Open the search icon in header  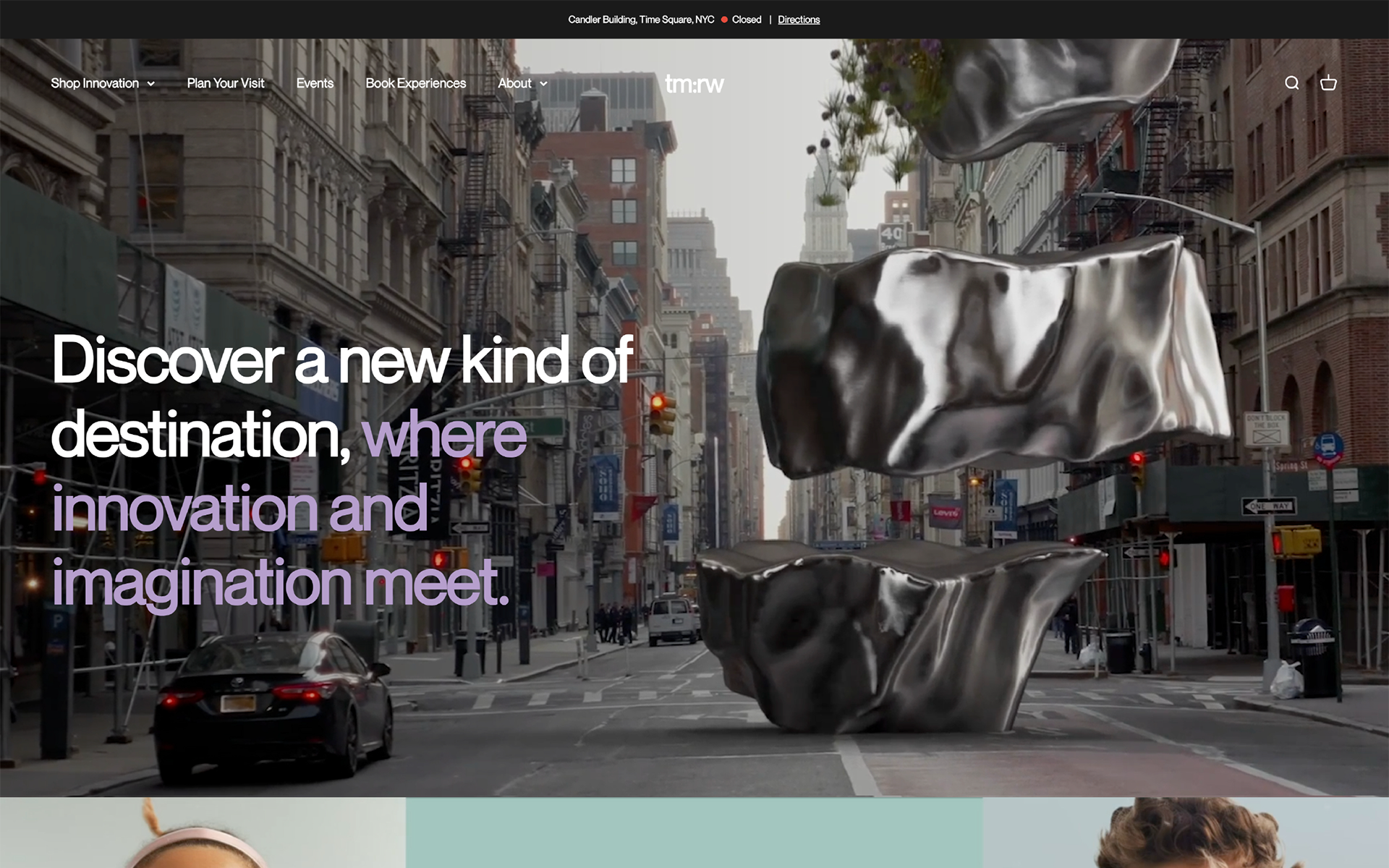click(1291, 83)
